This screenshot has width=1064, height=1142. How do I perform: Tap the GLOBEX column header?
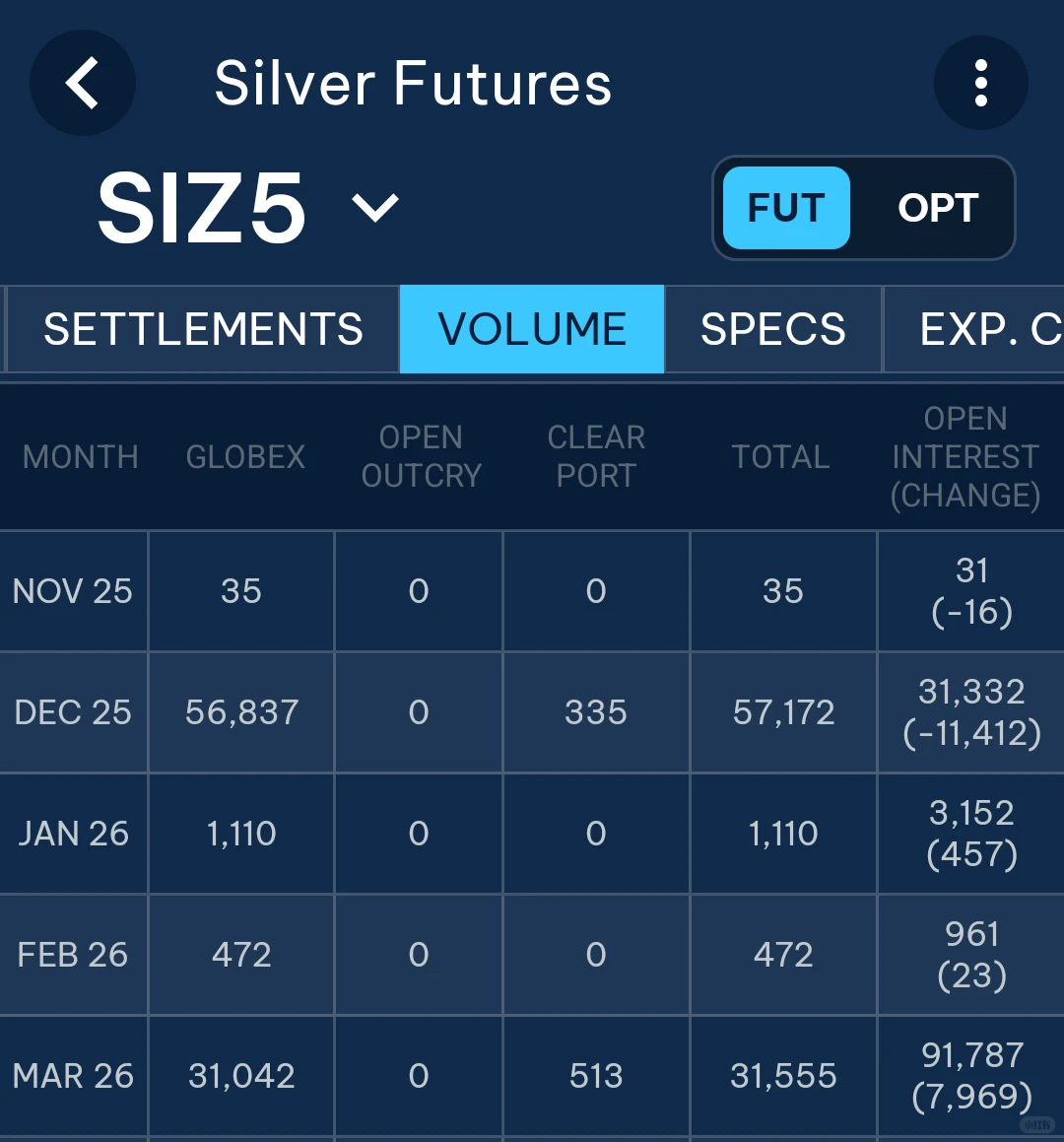point(245,457)
